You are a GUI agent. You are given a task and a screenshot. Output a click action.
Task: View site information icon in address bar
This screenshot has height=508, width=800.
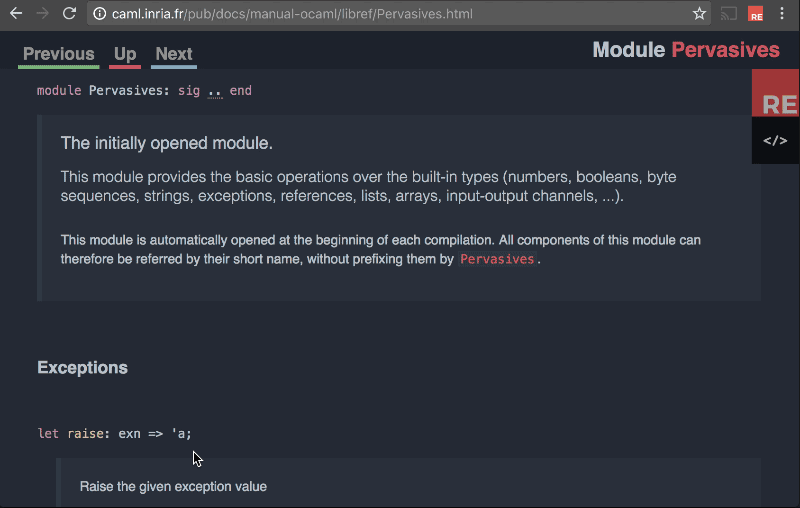point(100,14)
